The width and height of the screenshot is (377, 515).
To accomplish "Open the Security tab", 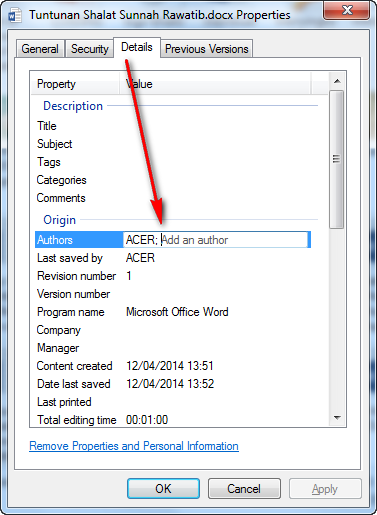I will pyautogui.click(x=90, y=49).
